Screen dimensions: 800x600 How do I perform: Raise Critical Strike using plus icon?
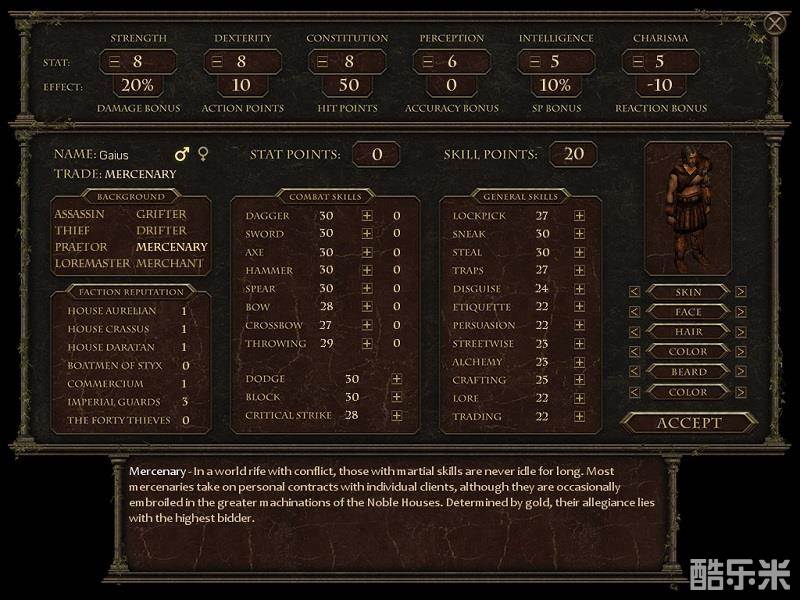pyautogui.click(x=397, y=415)
